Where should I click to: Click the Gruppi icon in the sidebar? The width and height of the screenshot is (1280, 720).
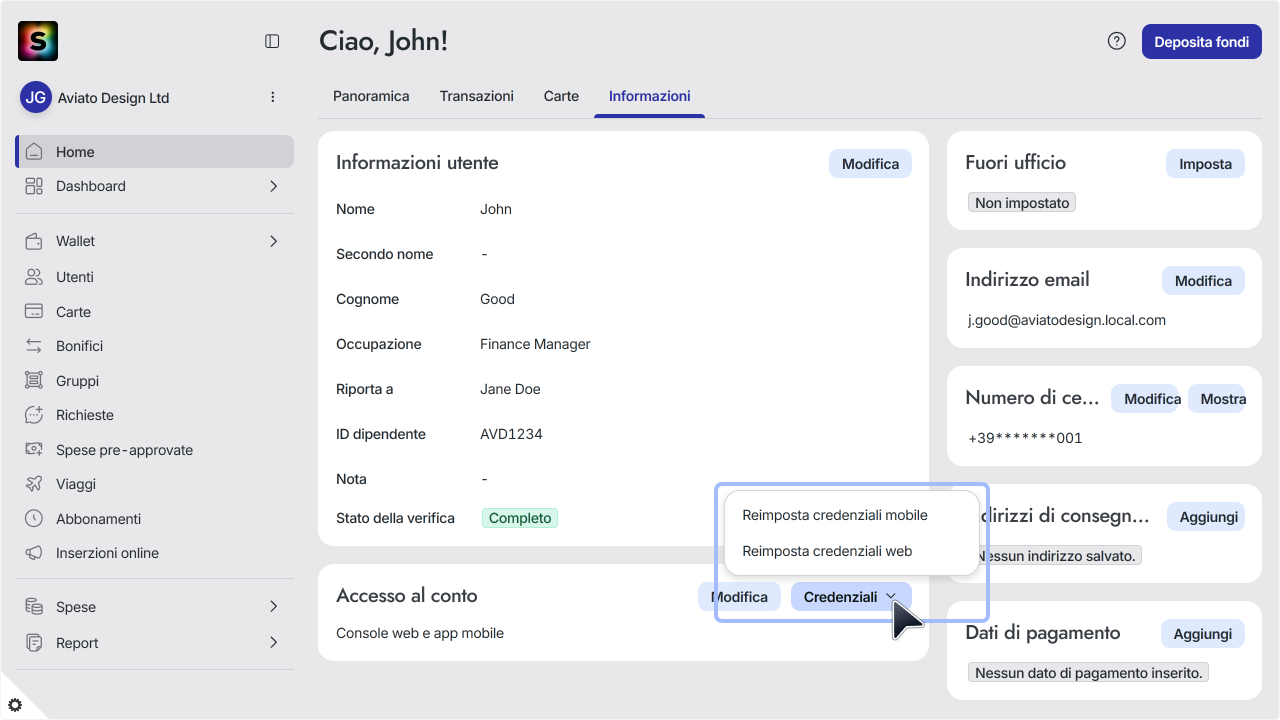pyautogui.click(x=35, y=381)
